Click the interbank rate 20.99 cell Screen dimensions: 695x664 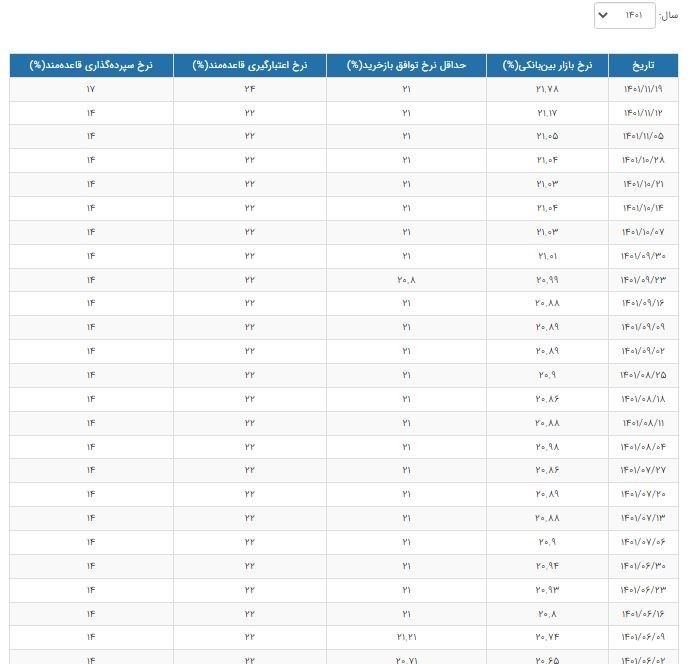(x=546, y=279)
